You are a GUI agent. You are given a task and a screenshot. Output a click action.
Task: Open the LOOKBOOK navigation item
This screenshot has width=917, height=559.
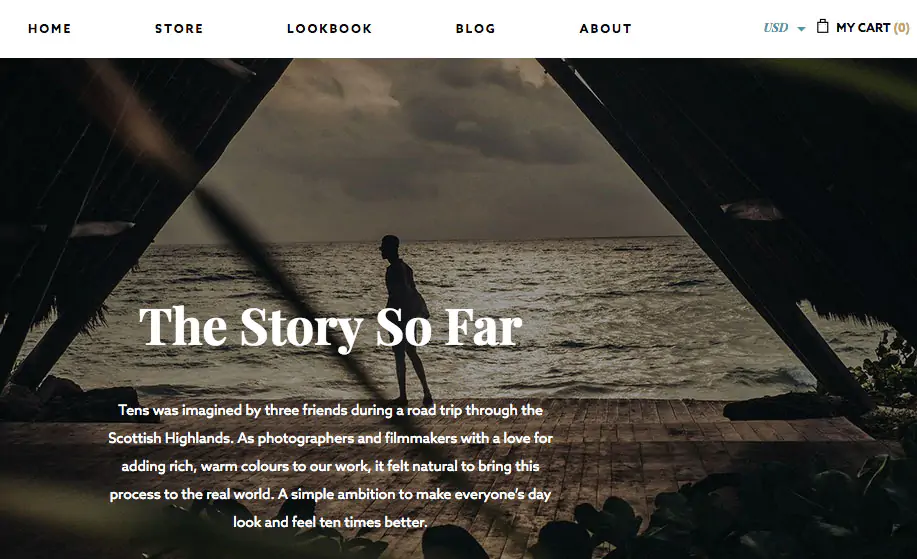[329, 29]
